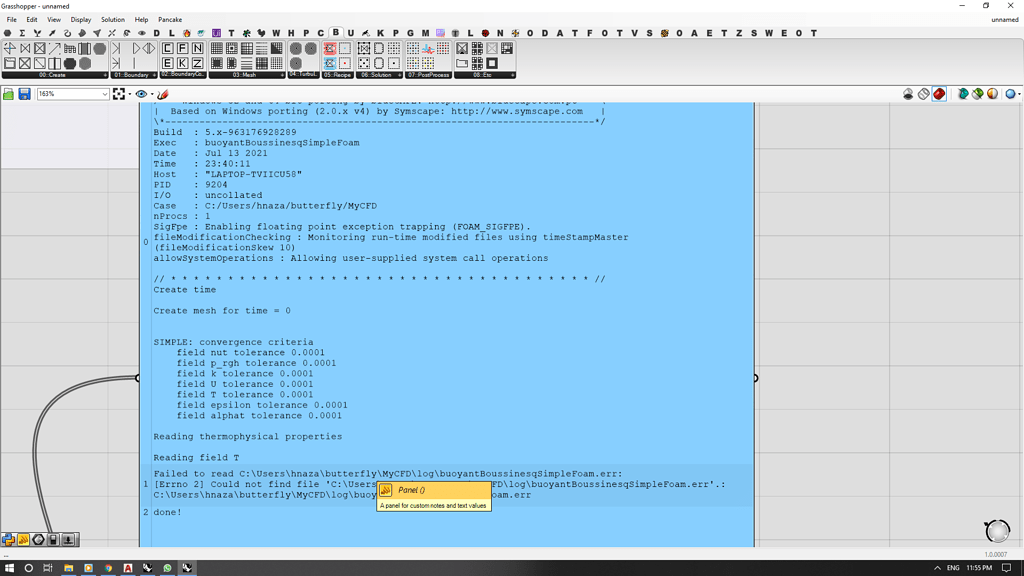Open the Solution menu

click(112, 19)
